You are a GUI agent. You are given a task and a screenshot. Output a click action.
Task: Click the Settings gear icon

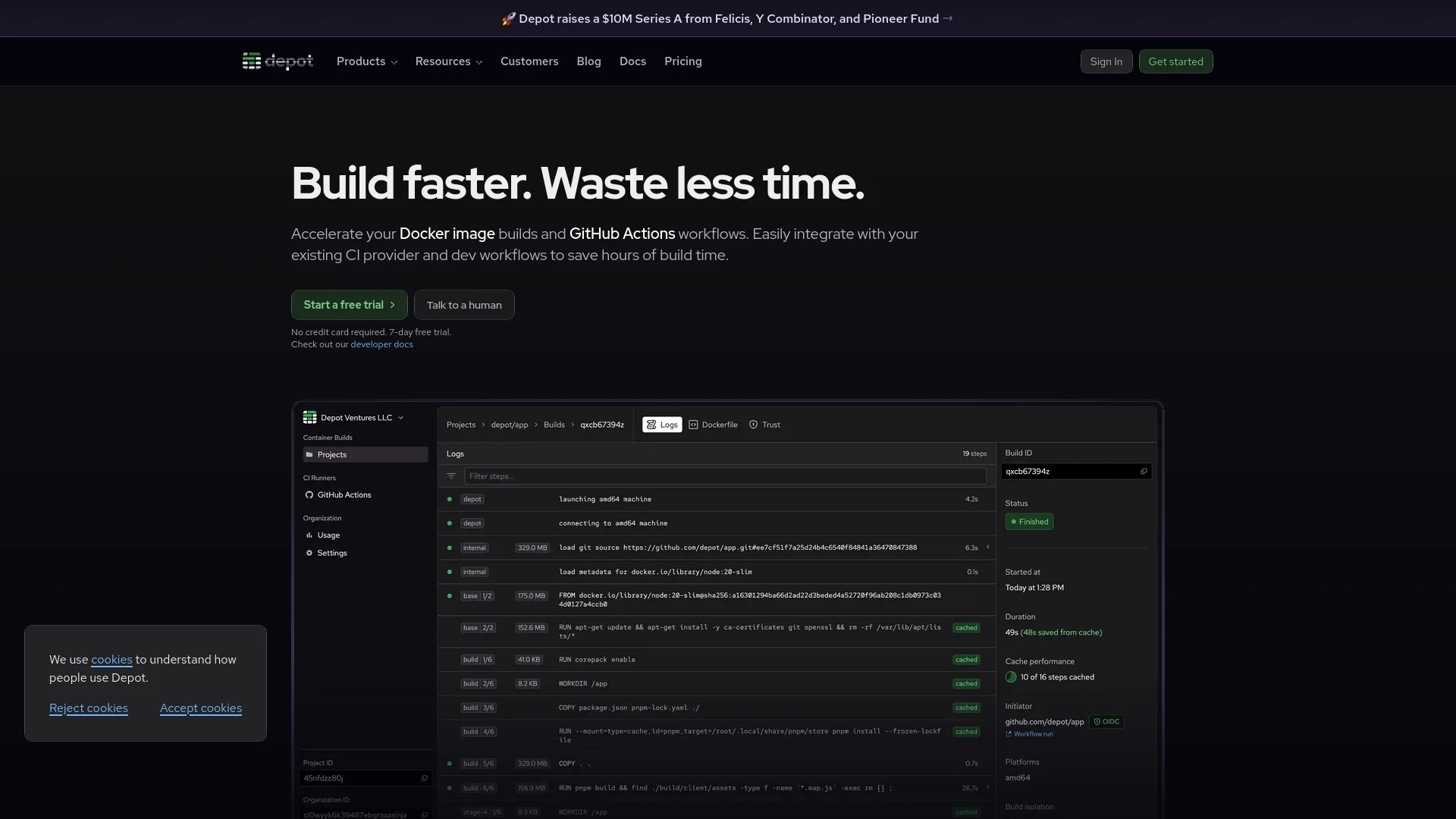pyautogui.click(x=309, y=553)
